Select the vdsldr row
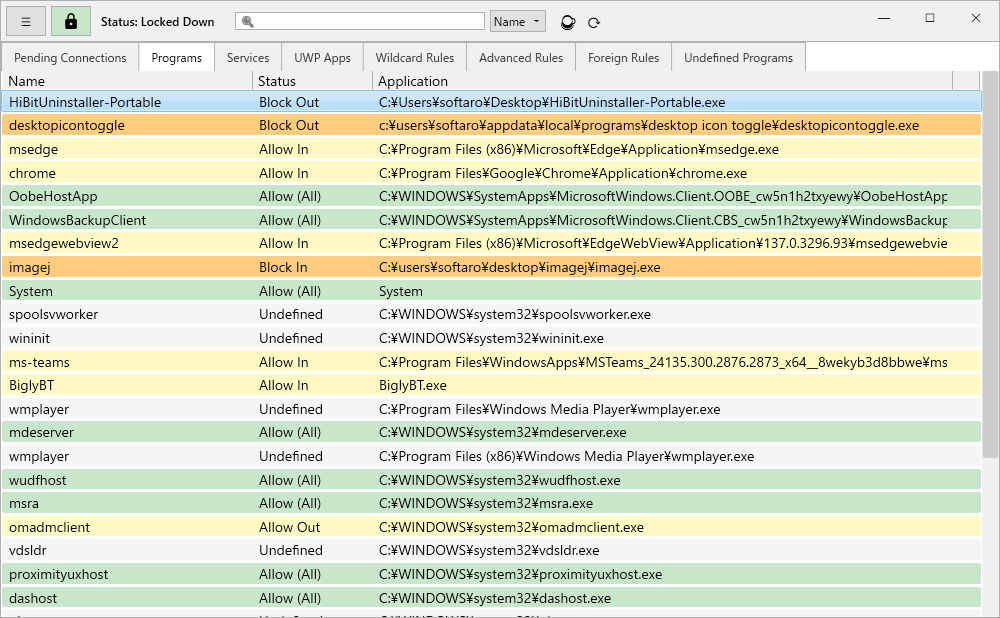 click(491, 550)
